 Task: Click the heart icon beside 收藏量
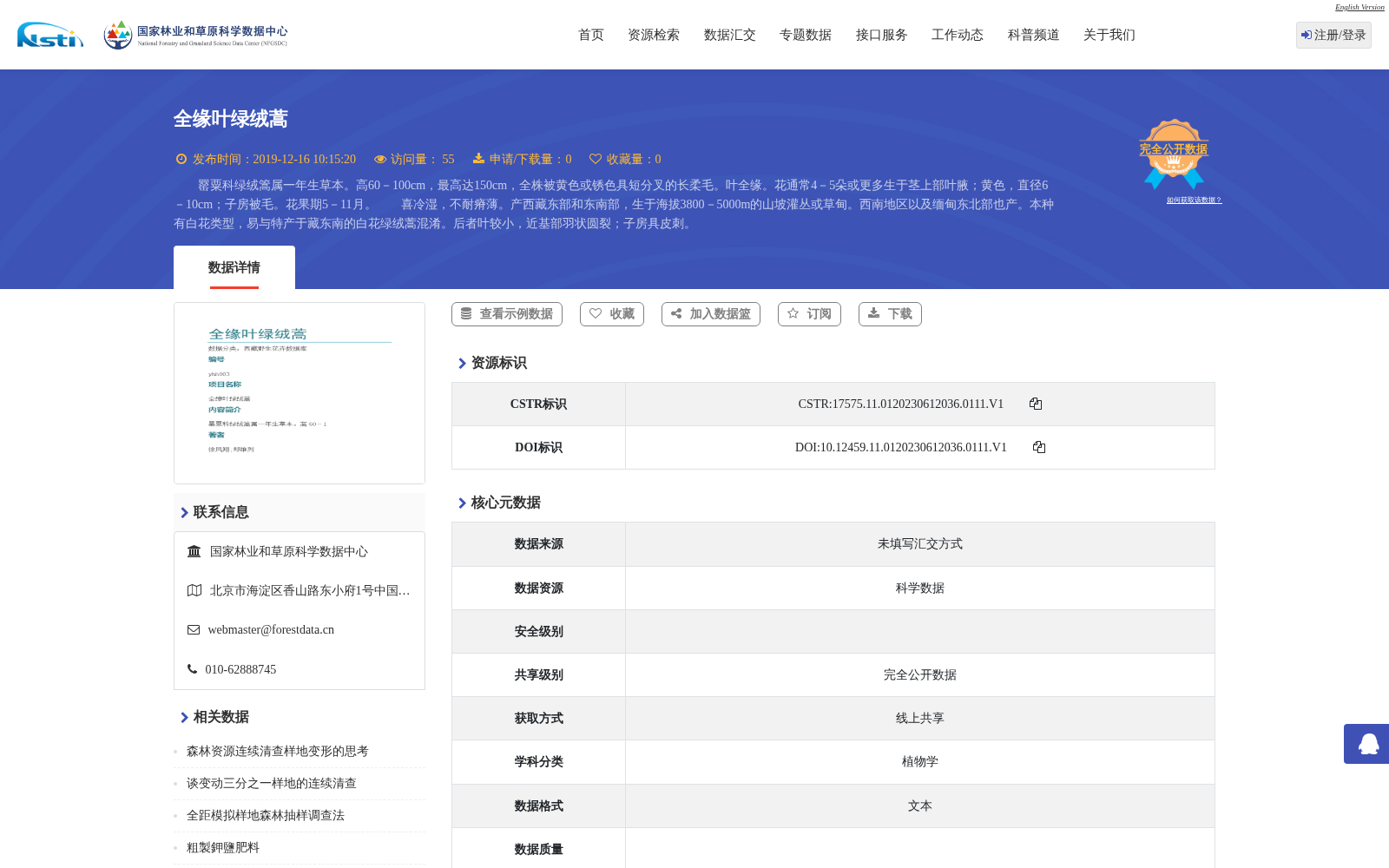[596, 159]
